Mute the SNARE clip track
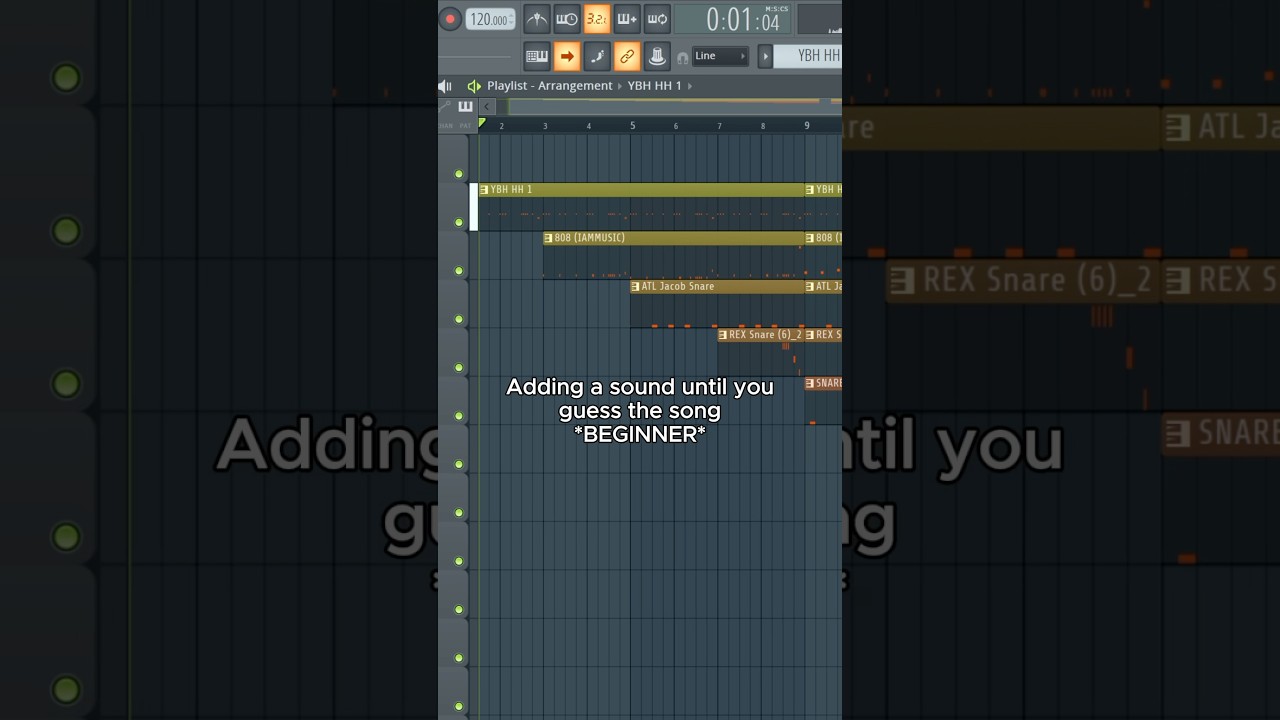The width and height of the screenshot is (1280, 720). pyautogui.click(x=459, y=416)
